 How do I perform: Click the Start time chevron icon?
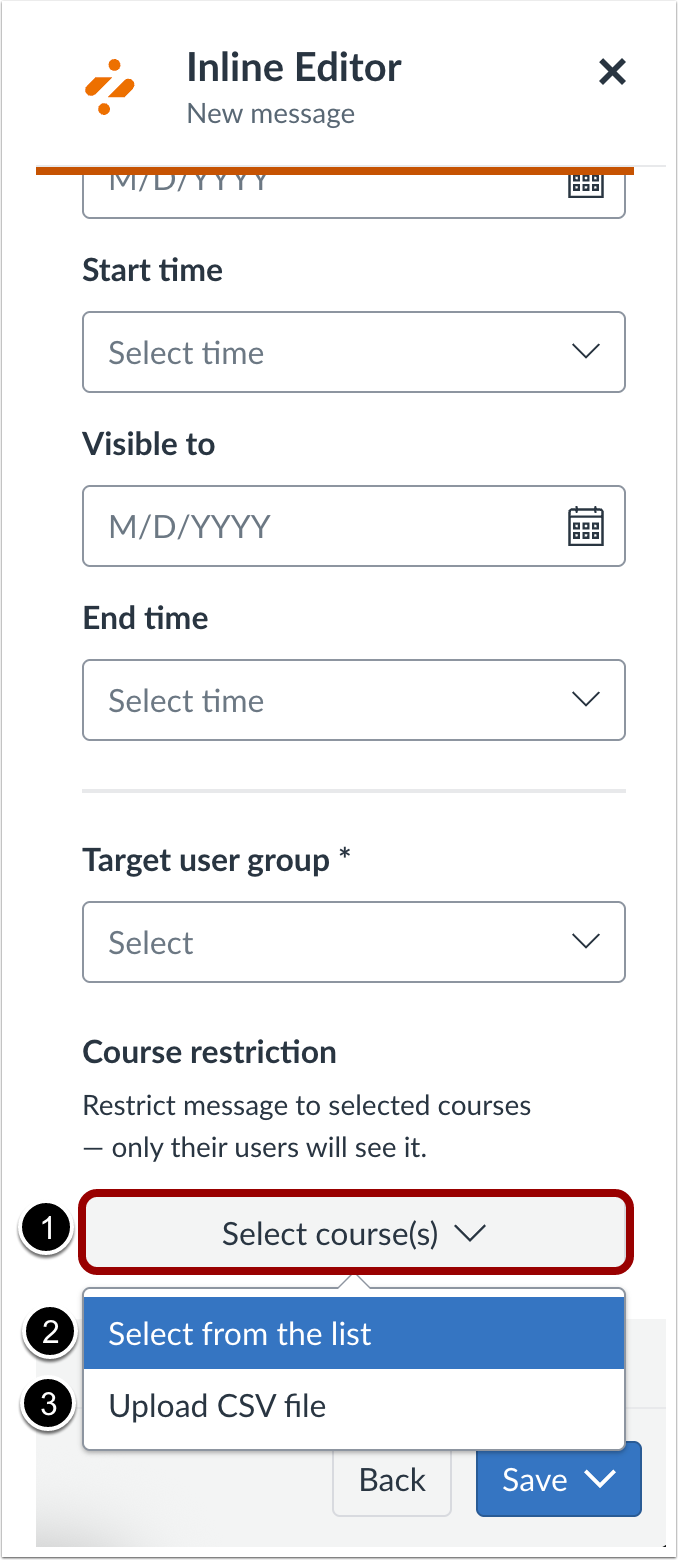(586, 351)
